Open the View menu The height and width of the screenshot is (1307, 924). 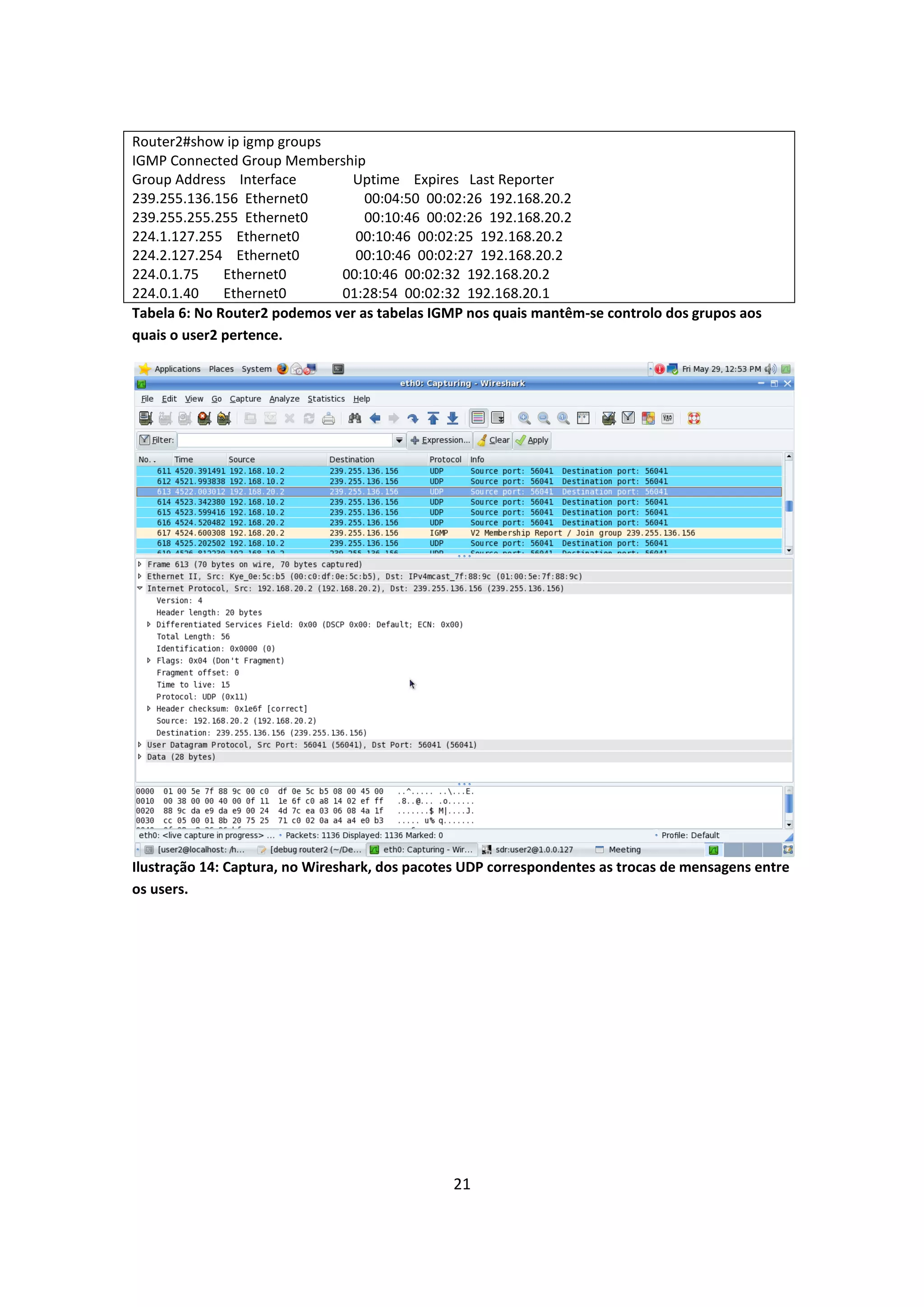pos(194,399)
